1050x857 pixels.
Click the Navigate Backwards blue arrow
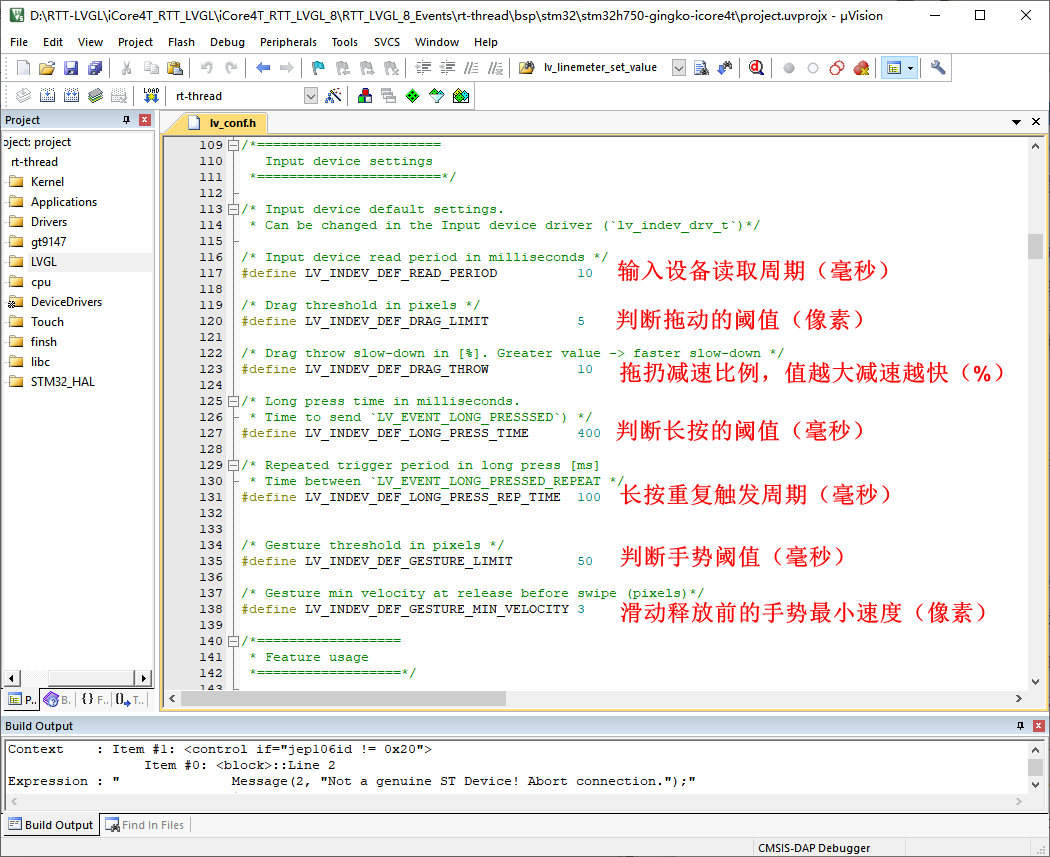click(x=263, y=68)
